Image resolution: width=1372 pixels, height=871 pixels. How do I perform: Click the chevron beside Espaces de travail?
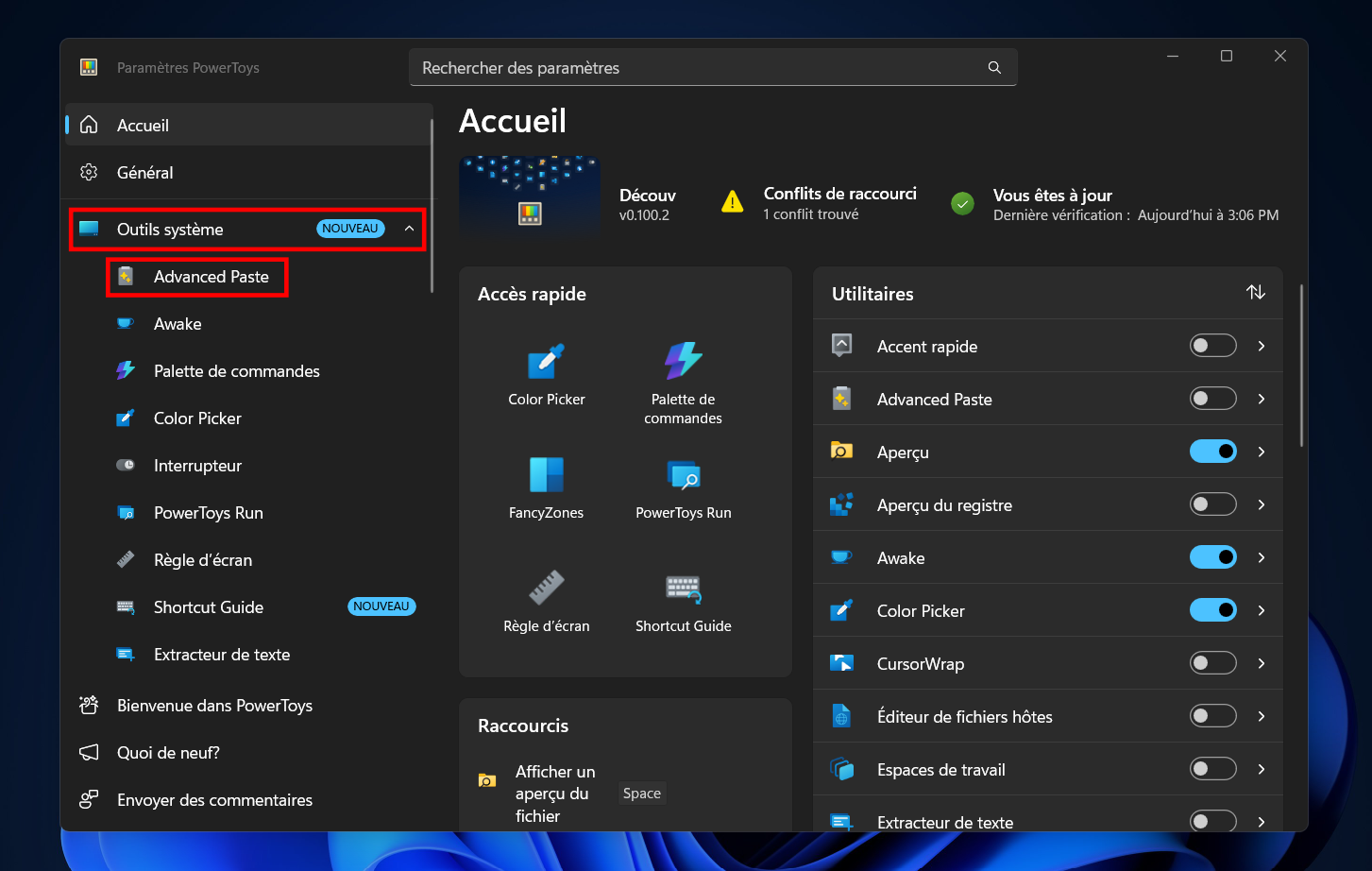(x=1262, y=769)
